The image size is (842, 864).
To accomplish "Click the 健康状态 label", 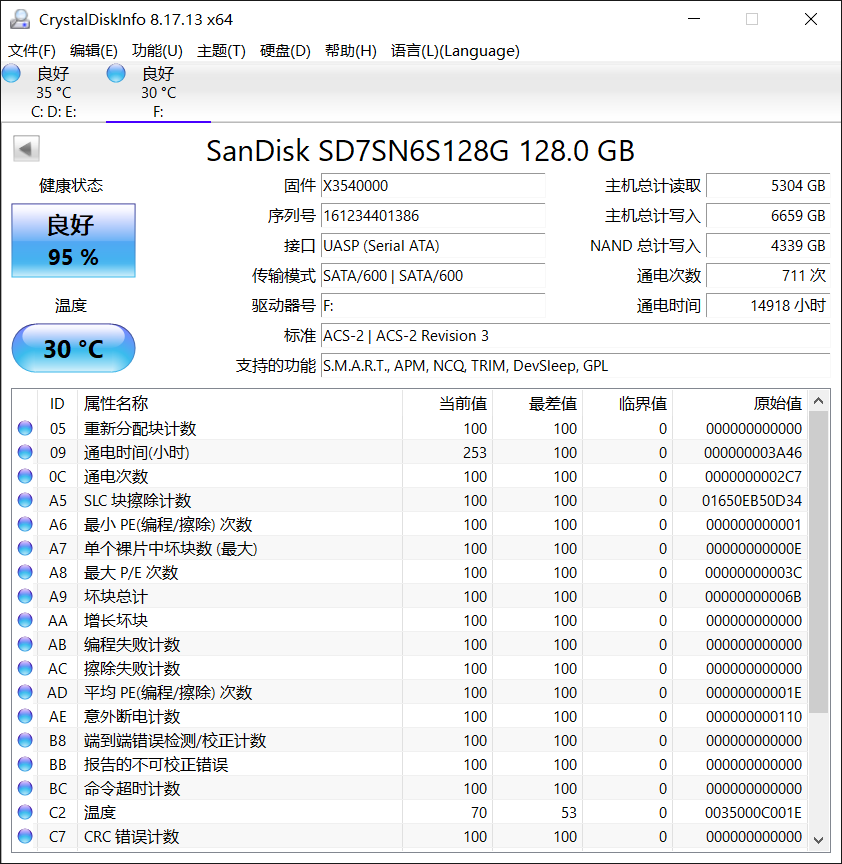I will tap(71, 185).
